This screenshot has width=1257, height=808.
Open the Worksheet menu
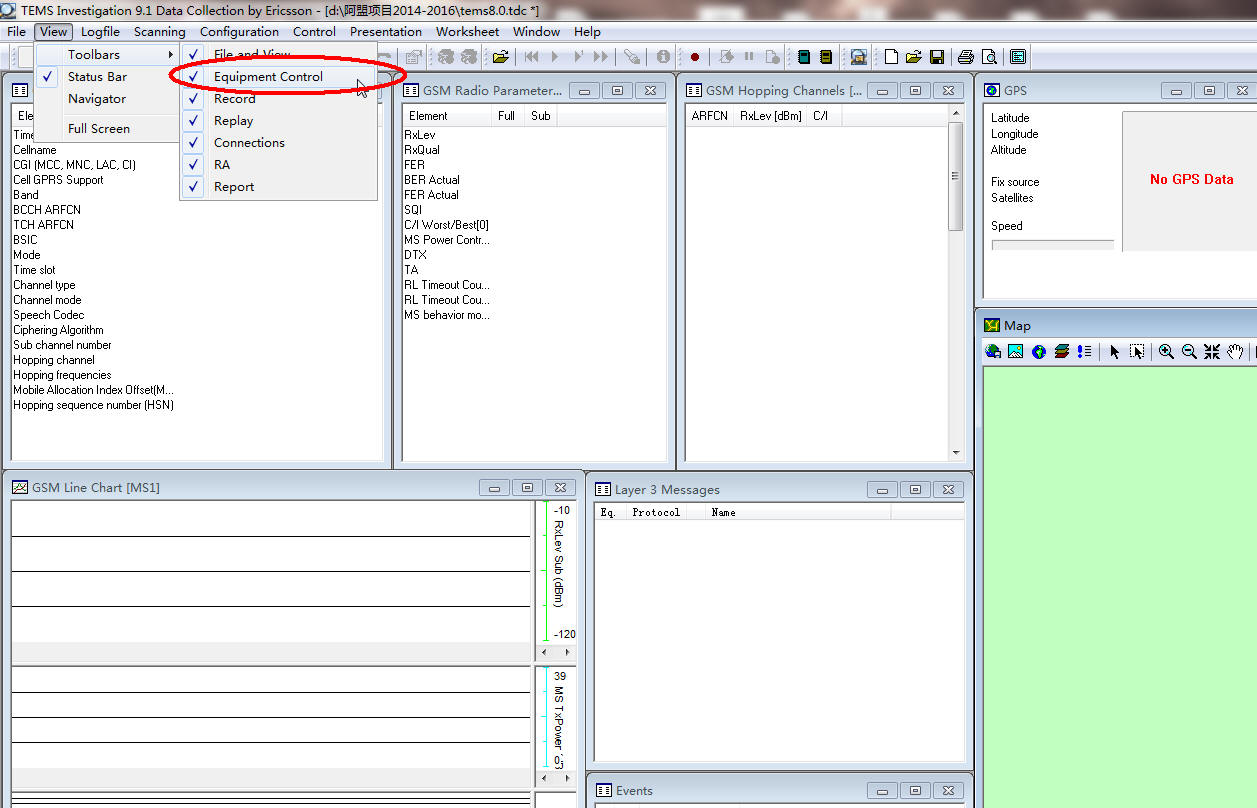(x=467, y=31)
